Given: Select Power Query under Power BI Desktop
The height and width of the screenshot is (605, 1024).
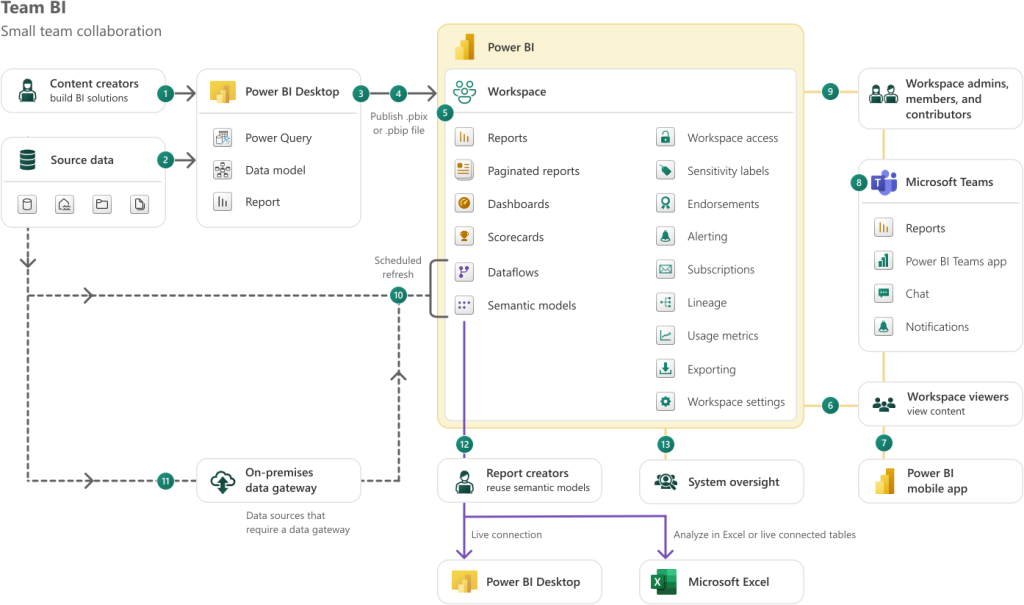Looking at the screenshot, I should click(278, 138).
